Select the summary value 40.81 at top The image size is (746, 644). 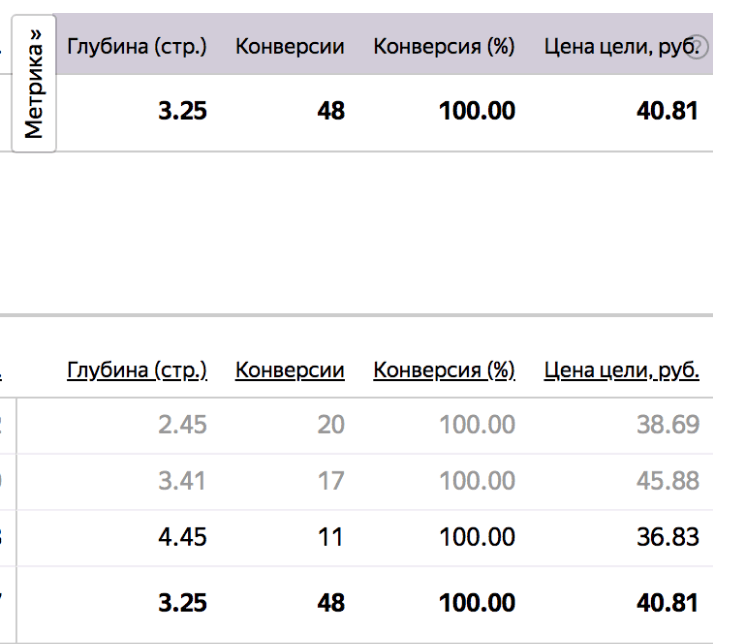coord(667,111)
